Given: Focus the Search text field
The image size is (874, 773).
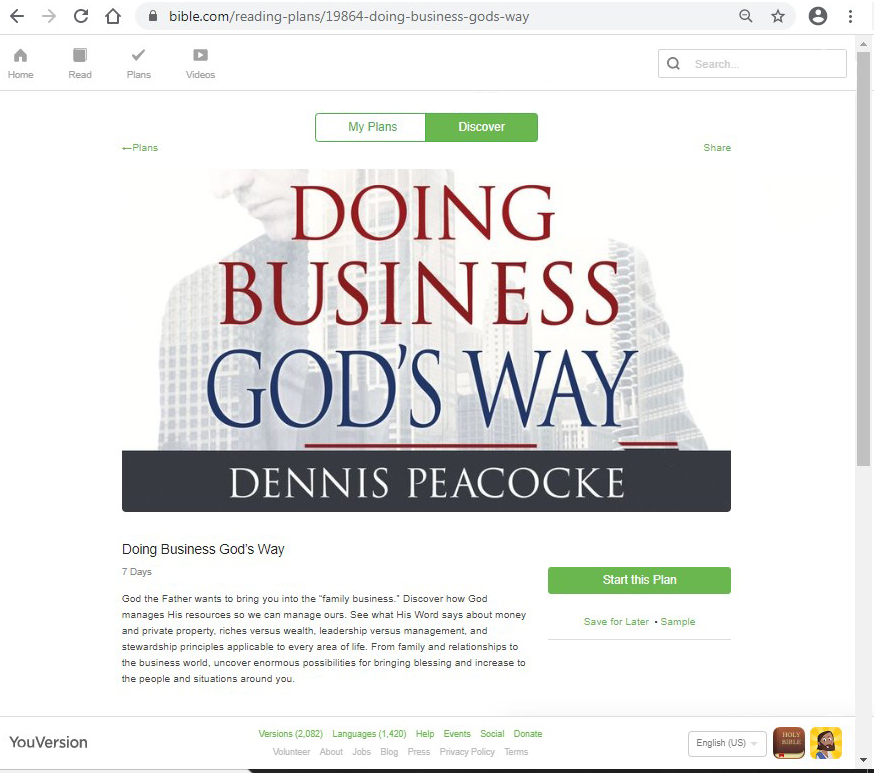Looking at the screenshot, I should click(752, 64).
